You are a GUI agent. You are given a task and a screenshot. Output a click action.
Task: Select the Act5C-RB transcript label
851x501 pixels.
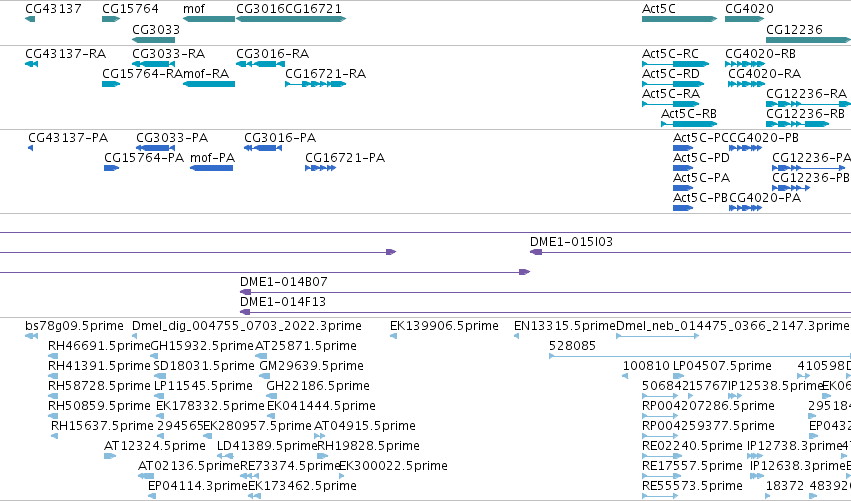click(689, 114)
